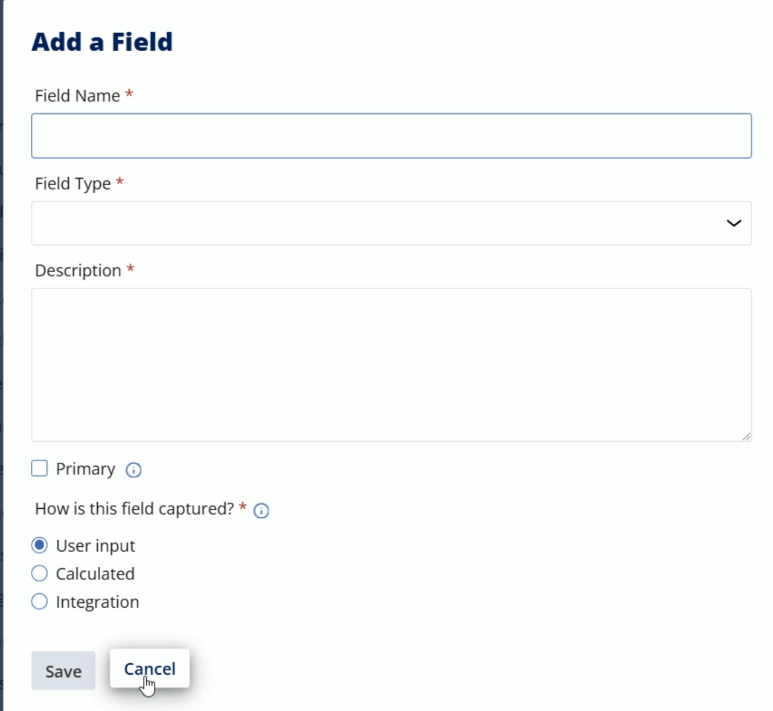Click the Add a Field heading
The image size is (773, 711).
[102, 42]
